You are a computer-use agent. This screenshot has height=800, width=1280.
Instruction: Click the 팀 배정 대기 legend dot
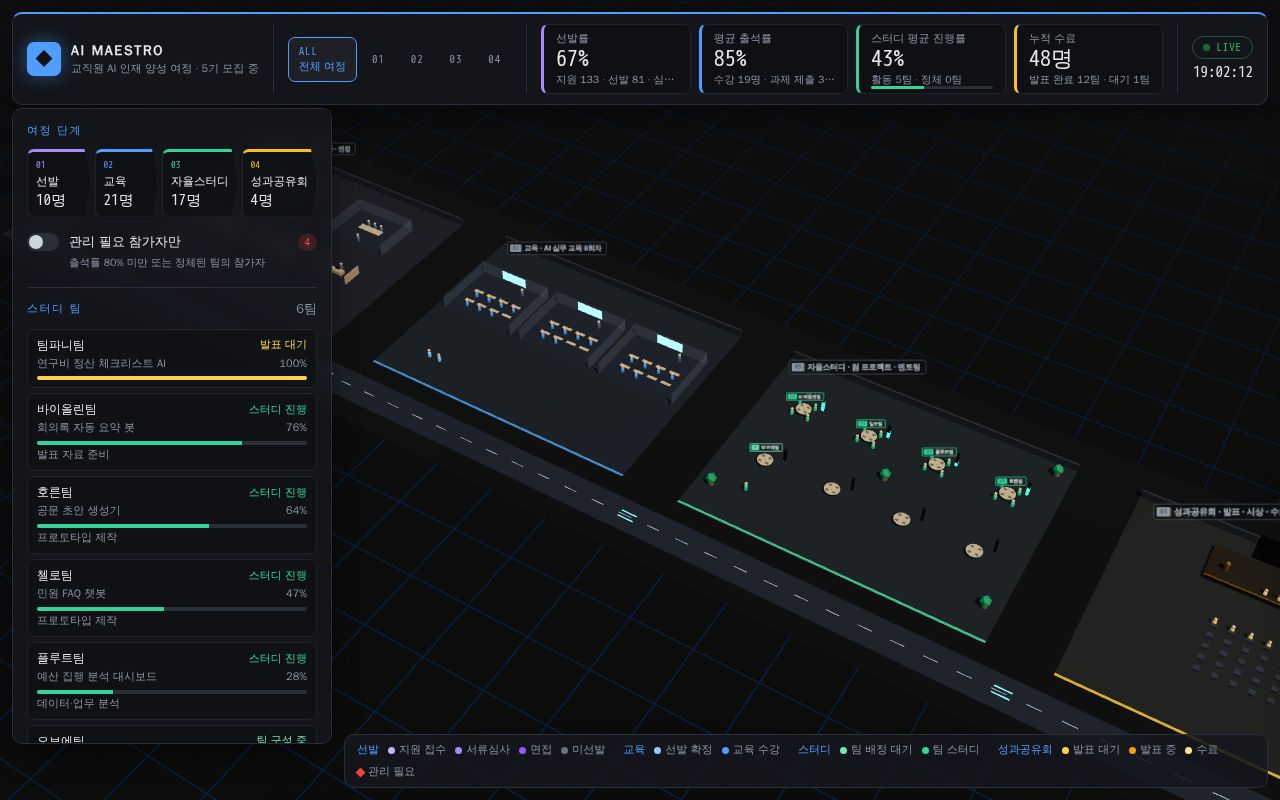pos(844,750)
